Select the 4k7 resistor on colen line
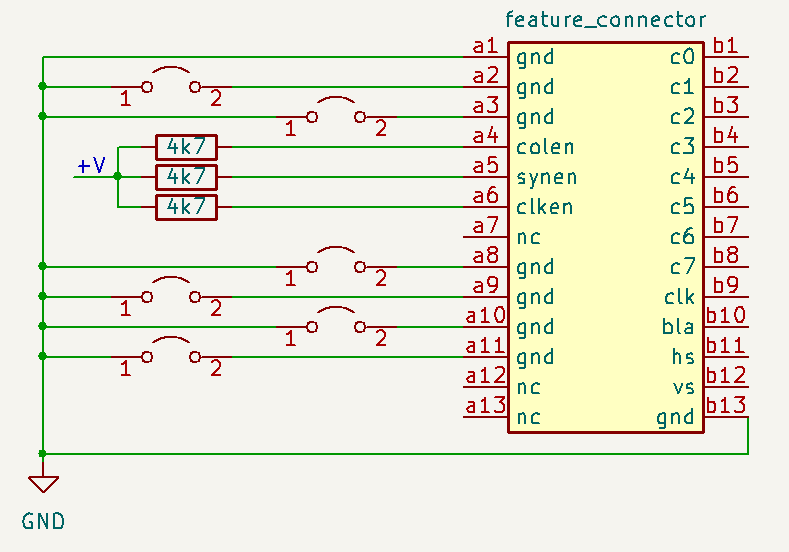The width and height of the screenshot is (789, 552). pos(186,147)
